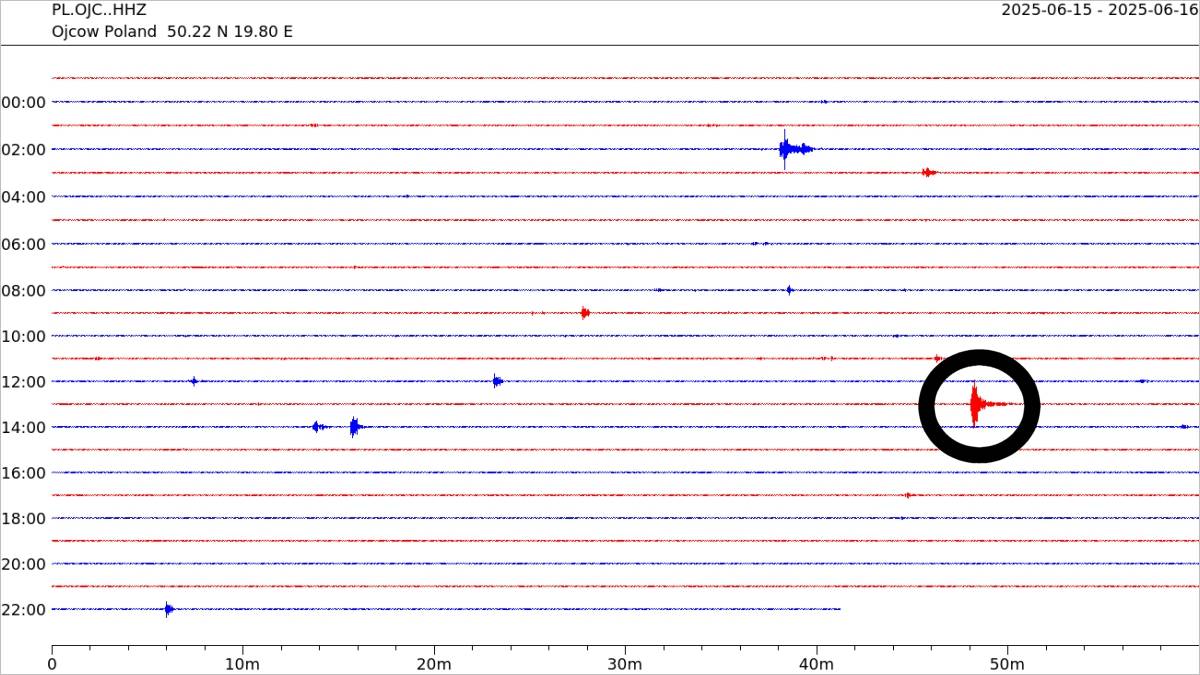Pick the large blue event on 02:00 trace
This screenshot has height=675, width=1200.
pos(795,149)
